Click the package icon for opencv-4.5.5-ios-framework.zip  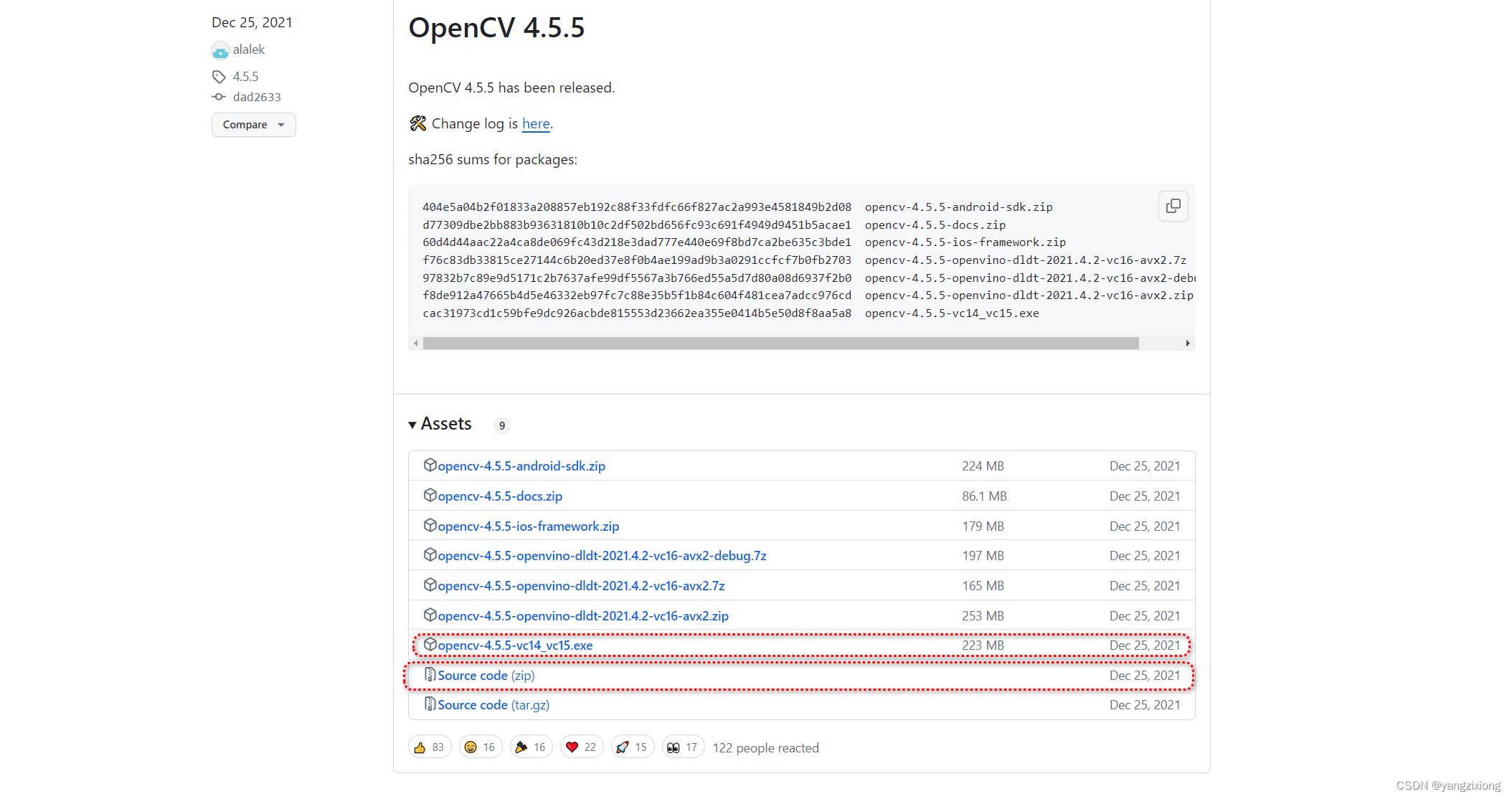[x=430, y=525]
